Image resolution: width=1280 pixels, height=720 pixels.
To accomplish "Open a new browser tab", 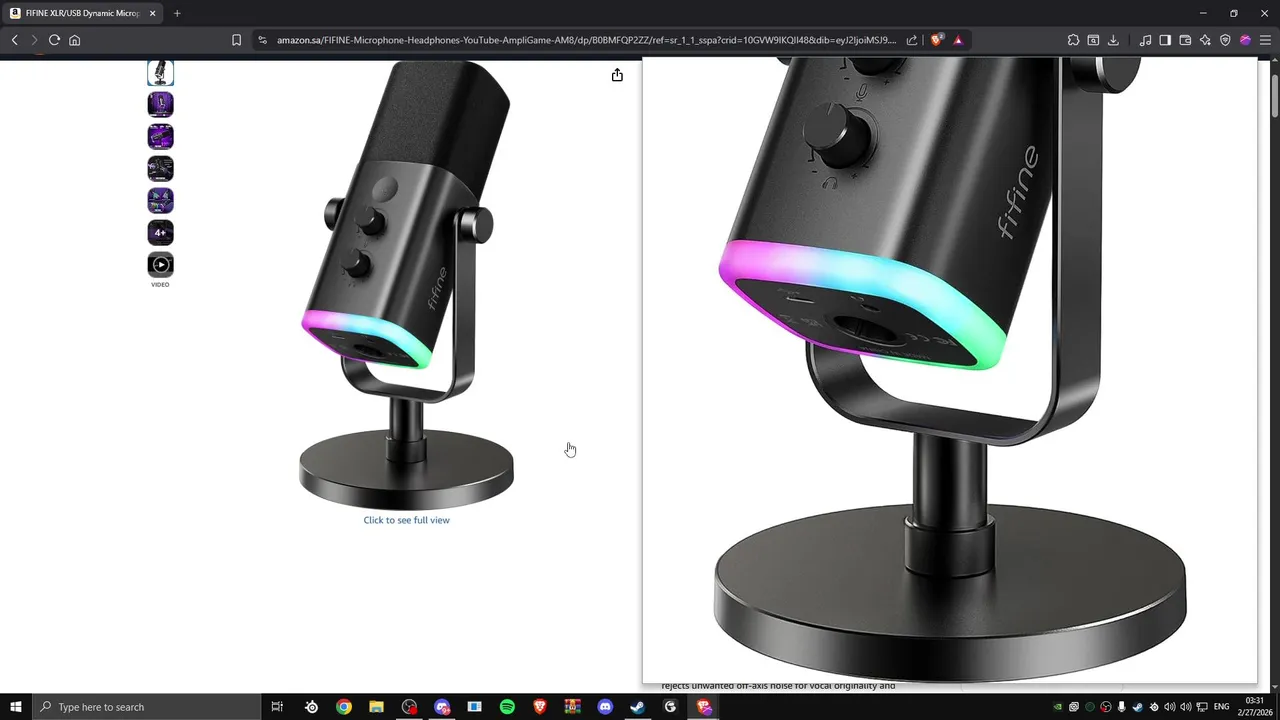I will pyautogui.click(x=177, y=13).
